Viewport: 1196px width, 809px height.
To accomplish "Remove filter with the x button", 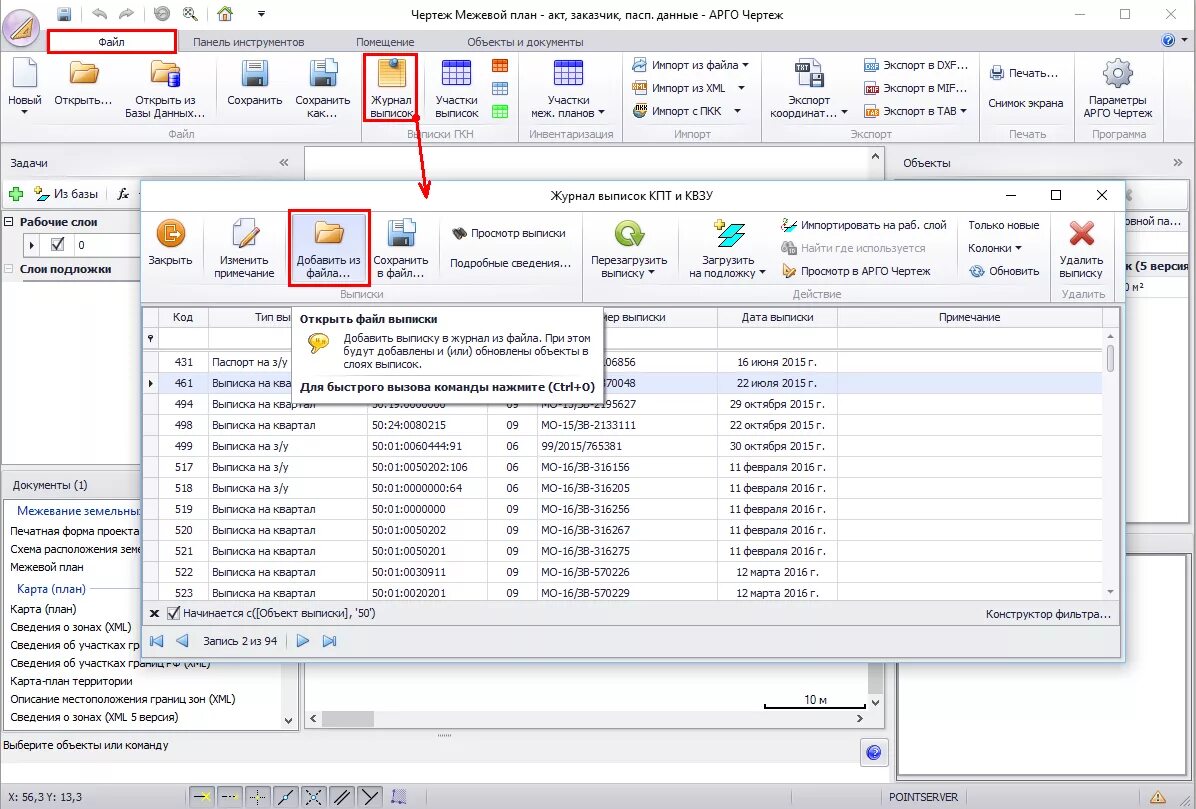I will click(x=154, y=613).
